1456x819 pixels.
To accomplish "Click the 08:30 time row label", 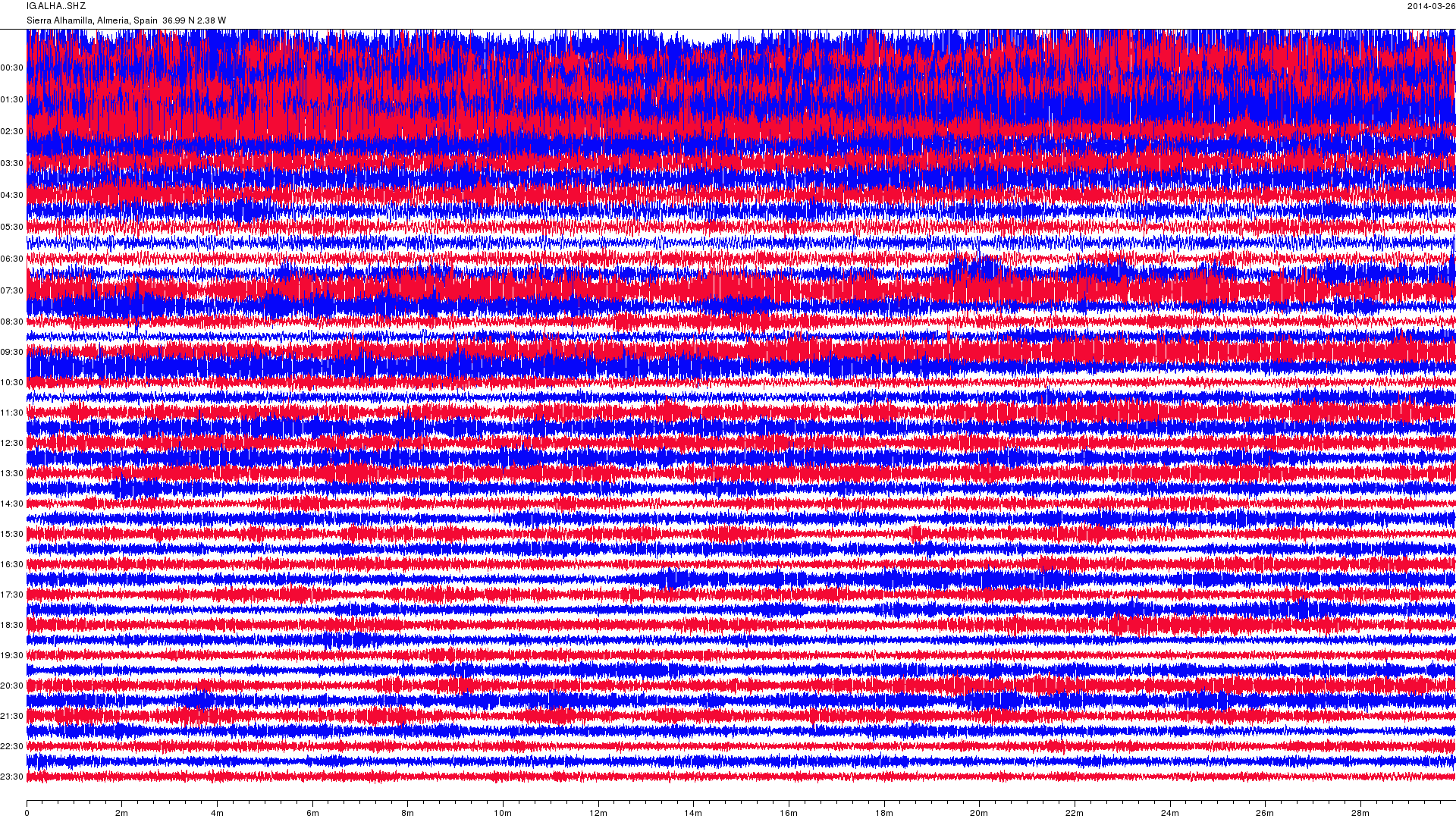I will tap(12, 322).
